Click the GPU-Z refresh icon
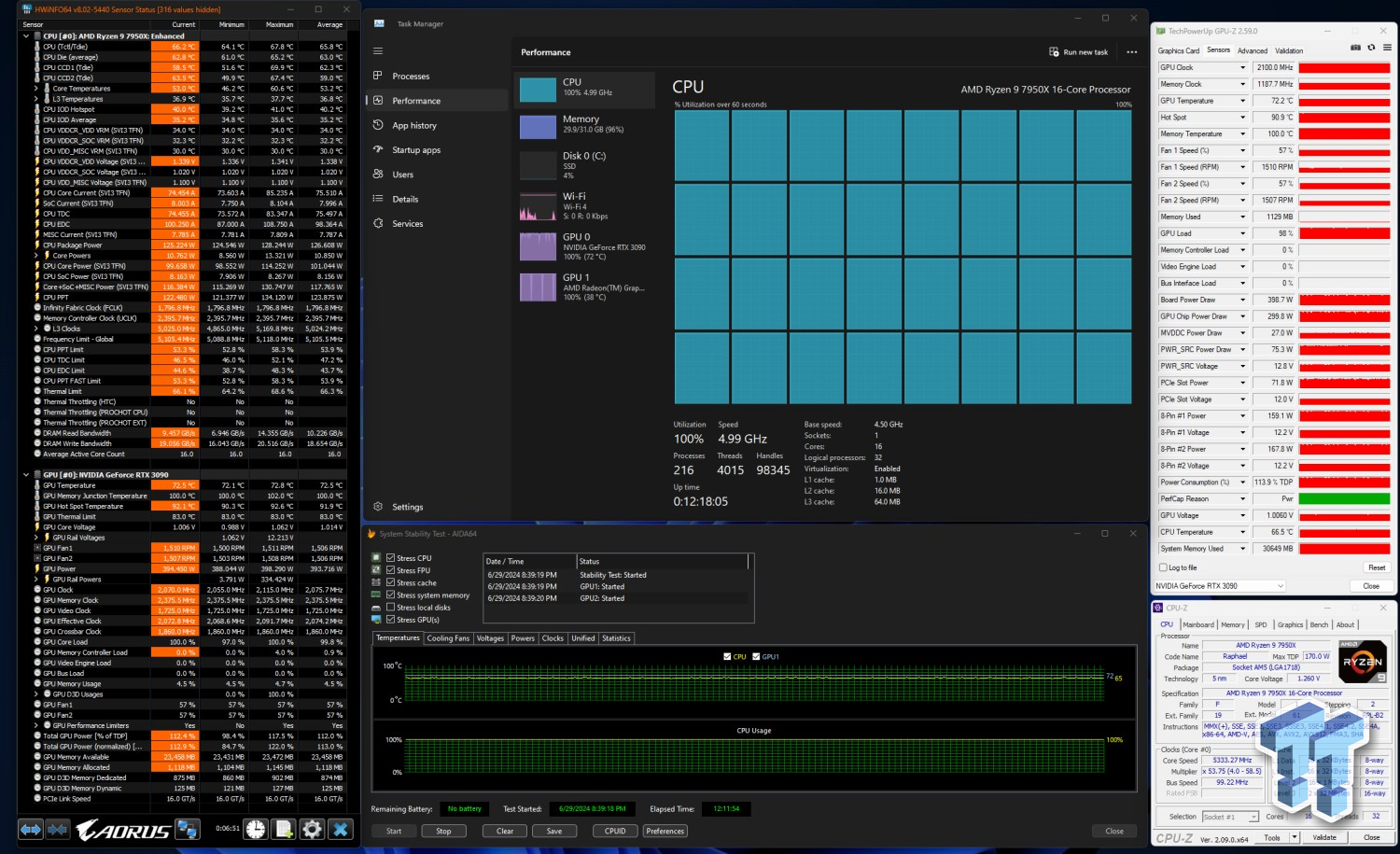This screenshot has width=1400, height=854. tap(1371, 48)
